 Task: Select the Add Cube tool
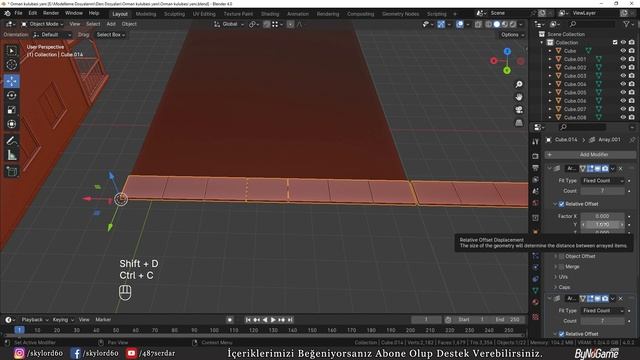[11, 171]
